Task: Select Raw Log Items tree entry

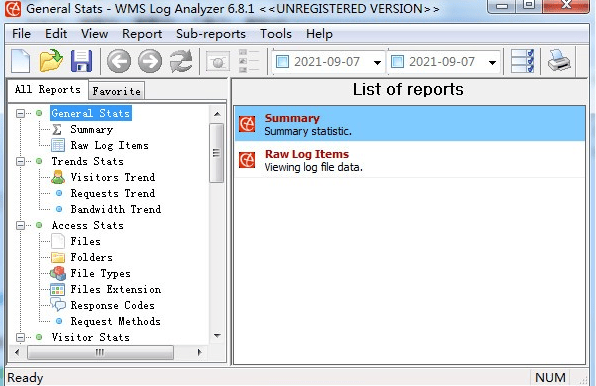Action: point(109,146)
